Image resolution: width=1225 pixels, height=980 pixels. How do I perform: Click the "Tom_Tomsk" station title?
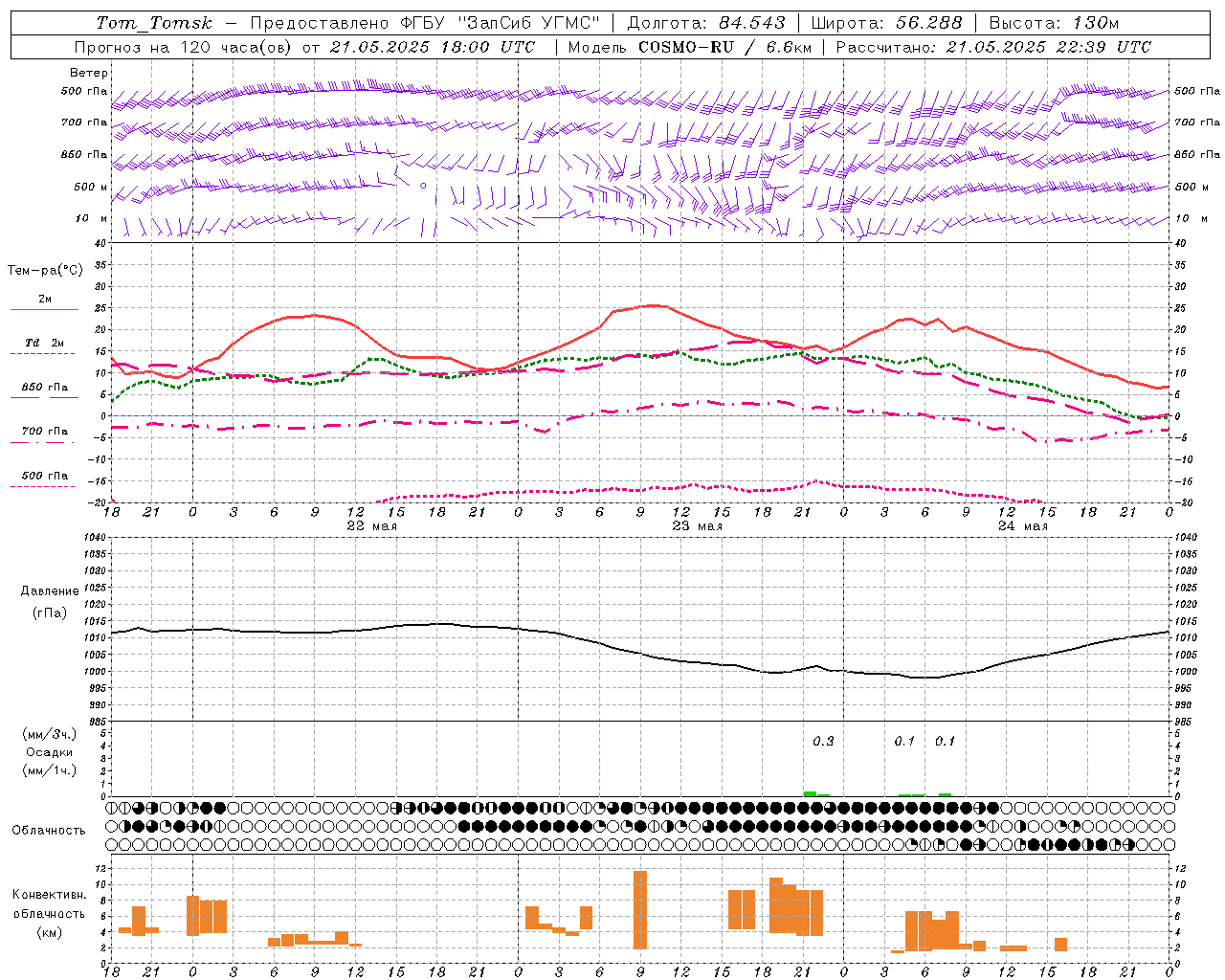tap(154, 23)
